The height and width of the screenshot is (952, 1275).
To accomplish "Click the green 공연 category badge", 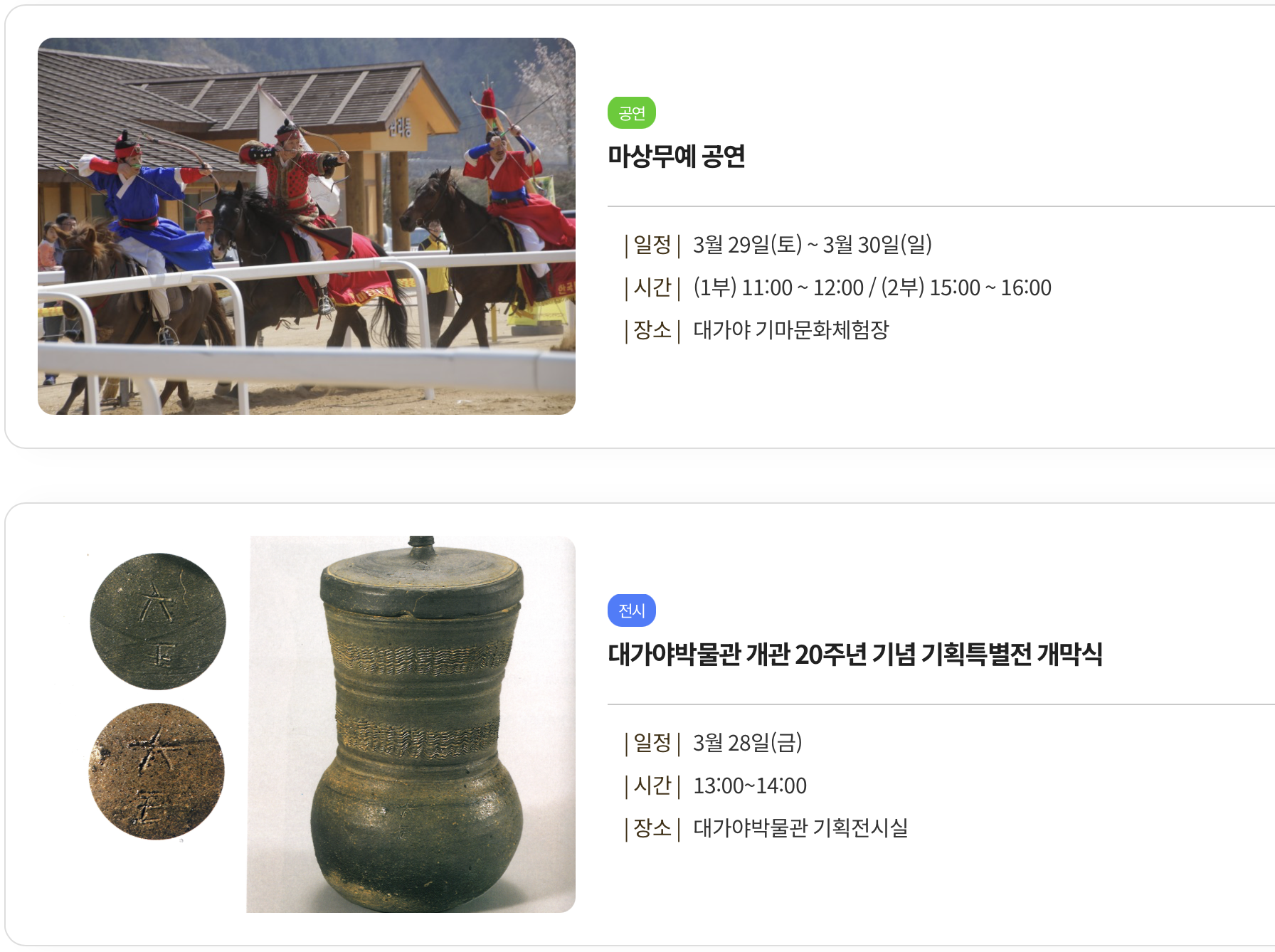I will click(631, 112).
